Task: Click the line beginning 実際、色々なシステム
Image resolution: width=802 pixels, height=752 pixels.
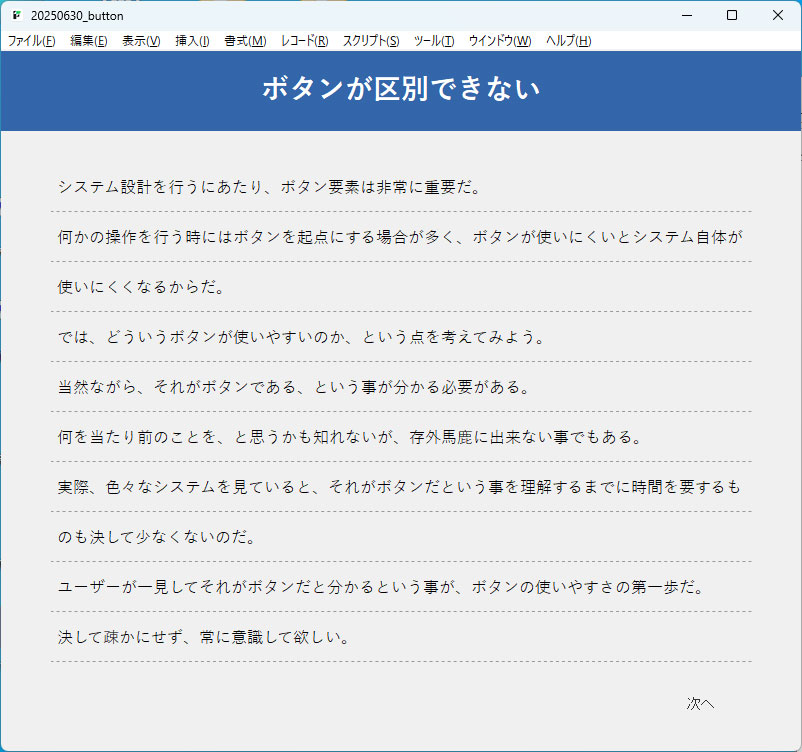Action: [x=399, y=487]
